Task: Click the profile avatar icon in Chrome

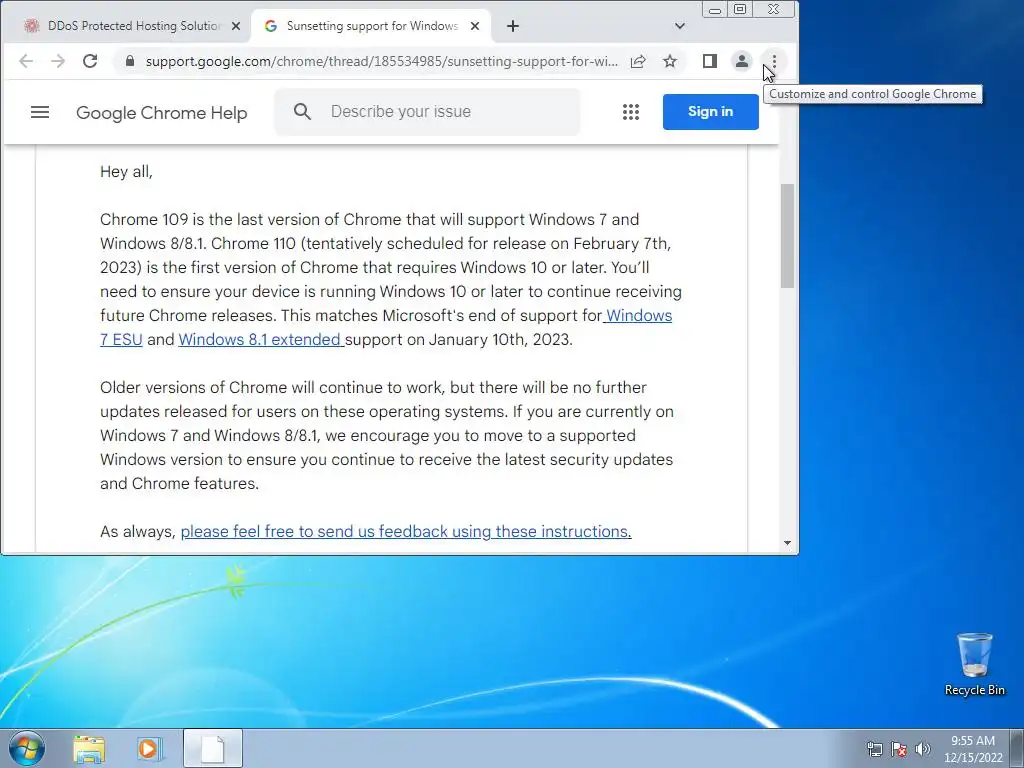Action: point(742,61)
